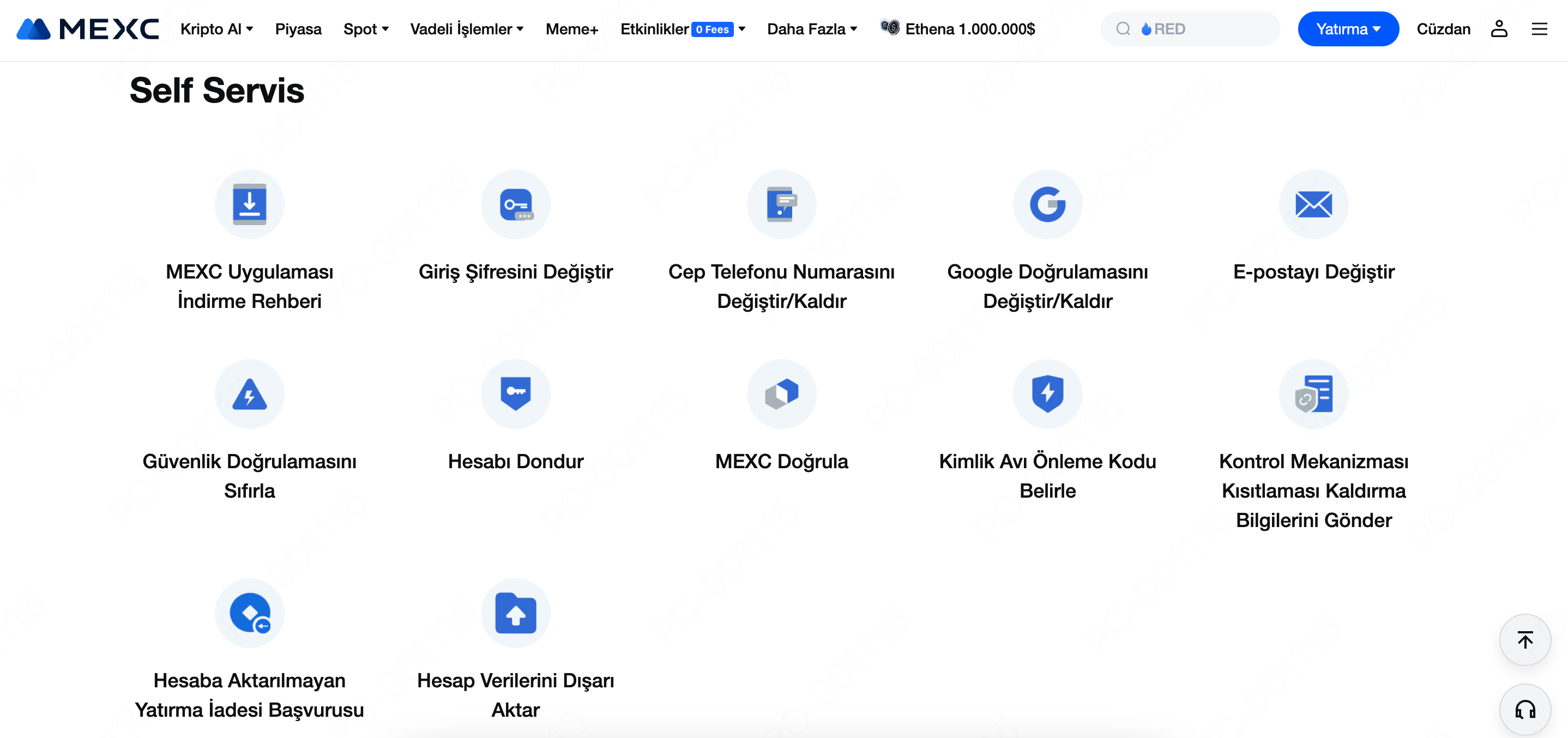Click the Kontrol Mekanizması document icon
This screenshot has width=1568, height=738.
[x=1313, y=394]
